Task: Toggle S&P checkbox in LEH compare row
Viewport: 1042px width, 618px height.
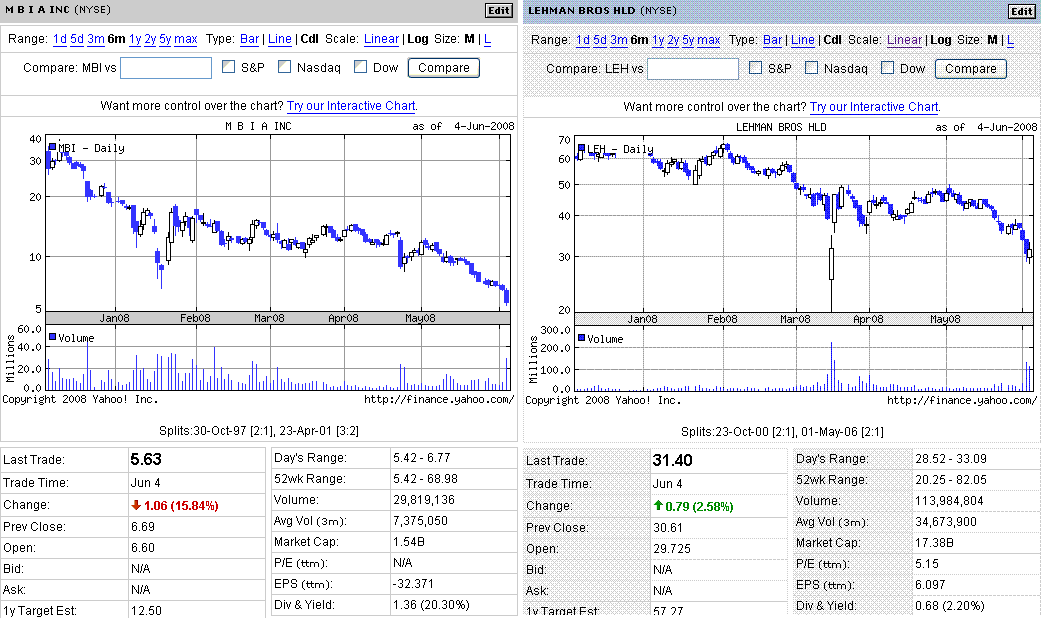Action: 752,68
